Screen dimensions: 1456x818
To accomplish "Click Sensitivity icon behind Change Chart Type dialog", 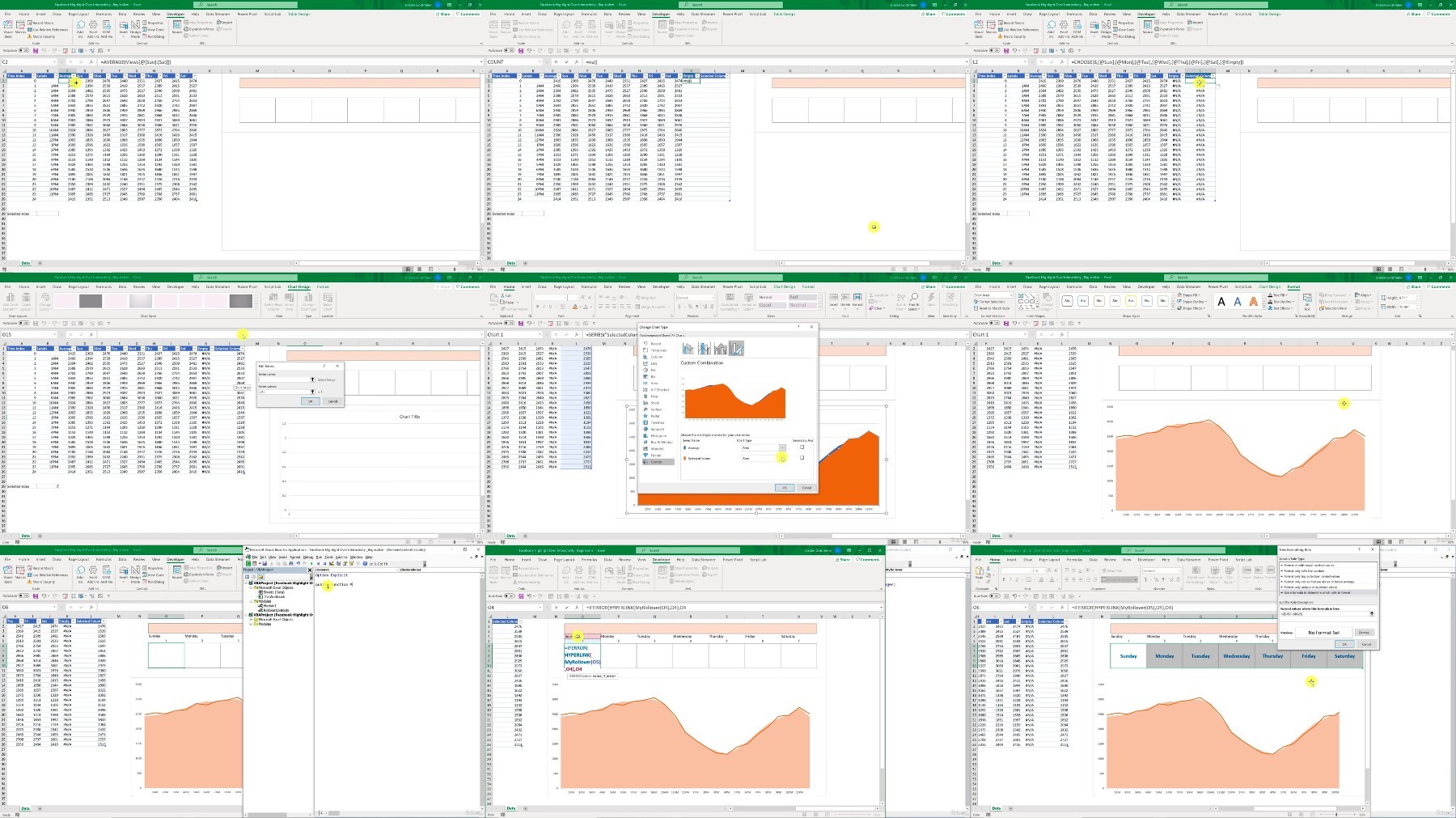I will [x=950, y=300].
